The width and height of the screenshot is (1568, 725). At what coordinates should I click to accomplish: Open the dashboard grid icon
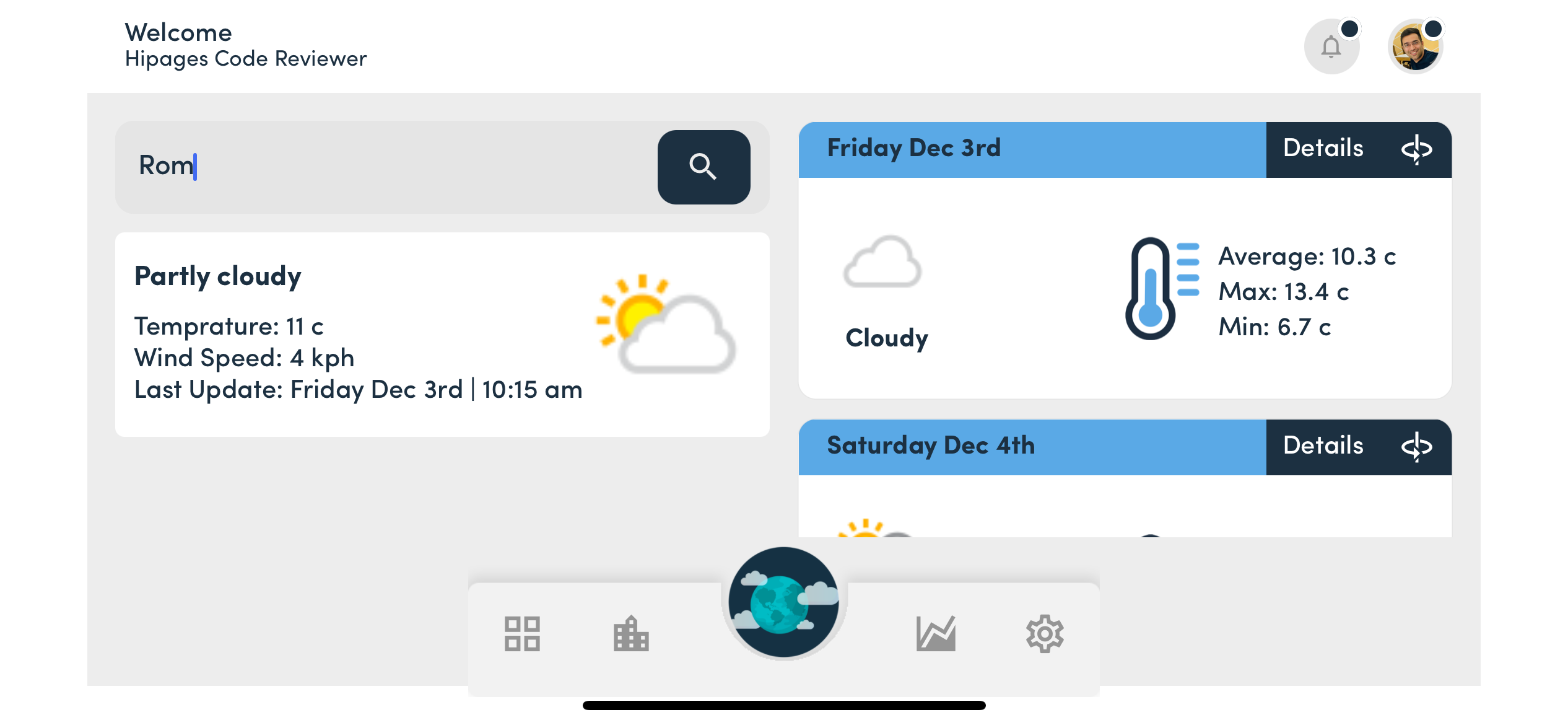[x=522, y=635]
